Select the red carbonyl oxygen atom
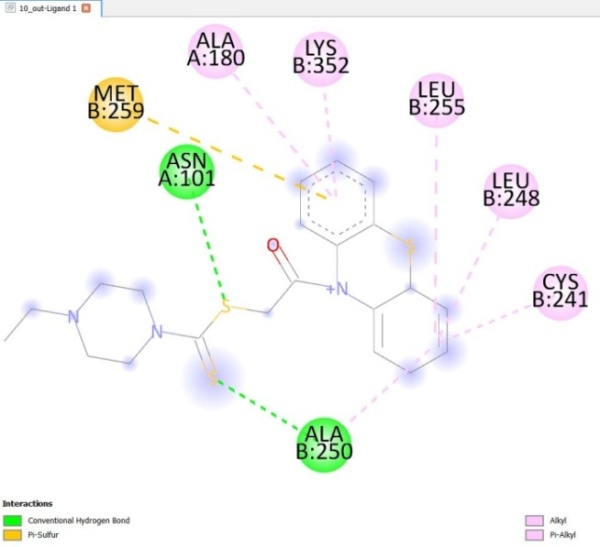The height and width of the screenshot is (547, 600). [272, 245]
